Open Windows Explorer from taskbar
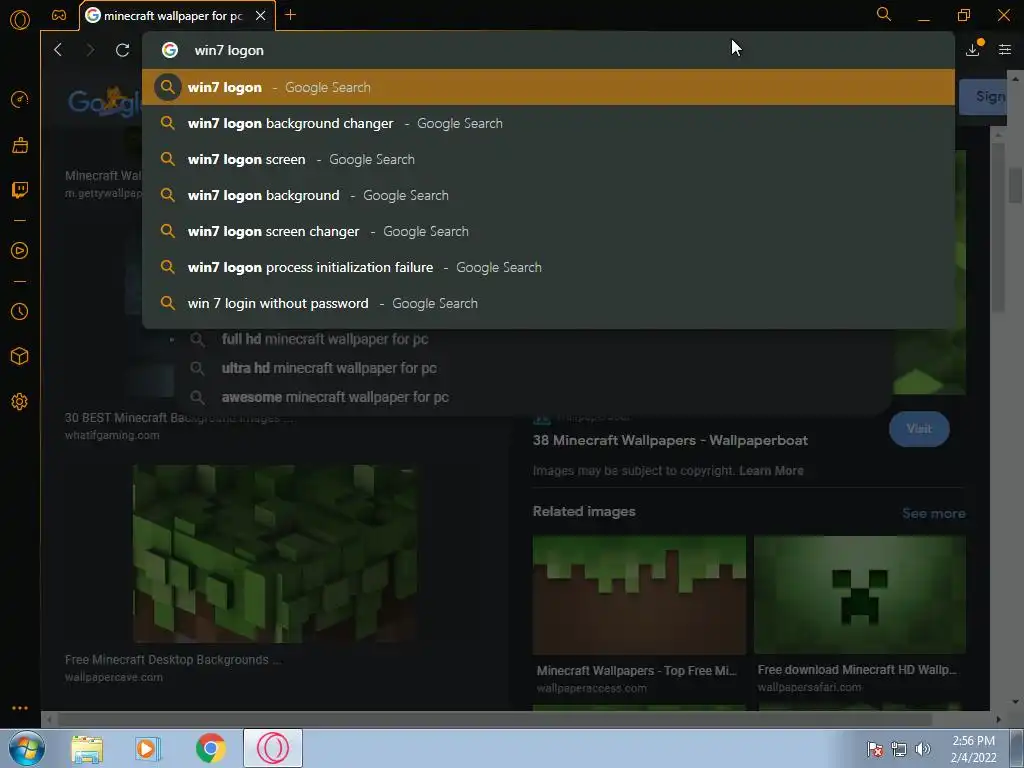The image size is (1024, 768). point(87,748)
